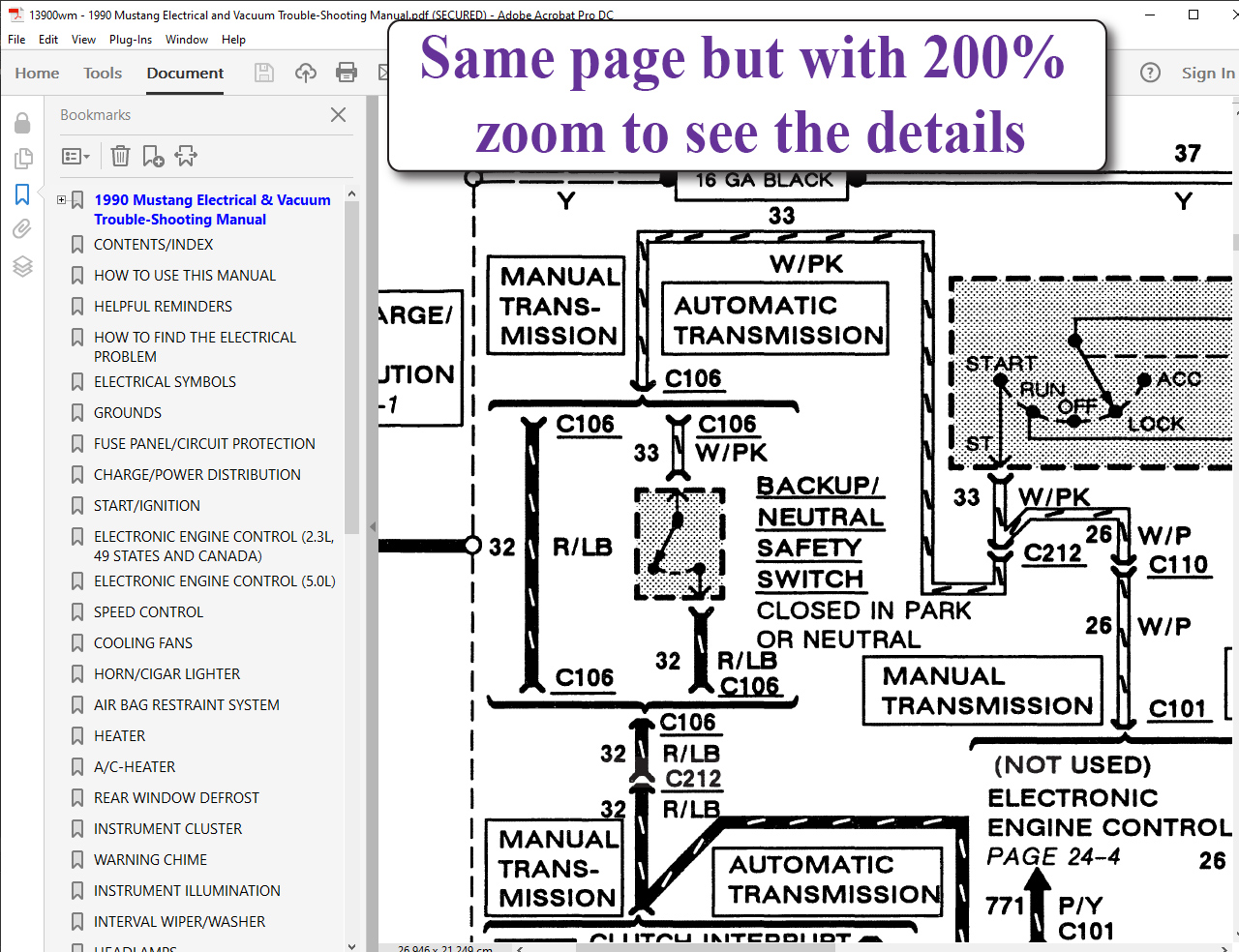The height and width of the screenshot is (952, 1239).
Task: Open the 1990 Mustang Electrical & Vacuum bookmark
Action: click(x=212, y=210)
